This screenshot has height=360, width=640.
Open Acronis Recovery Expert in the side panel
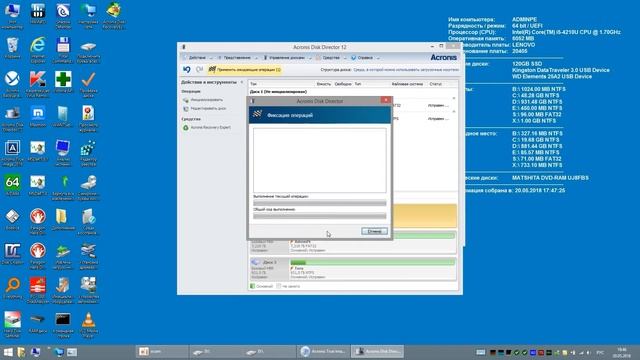[x=207, y=128]
